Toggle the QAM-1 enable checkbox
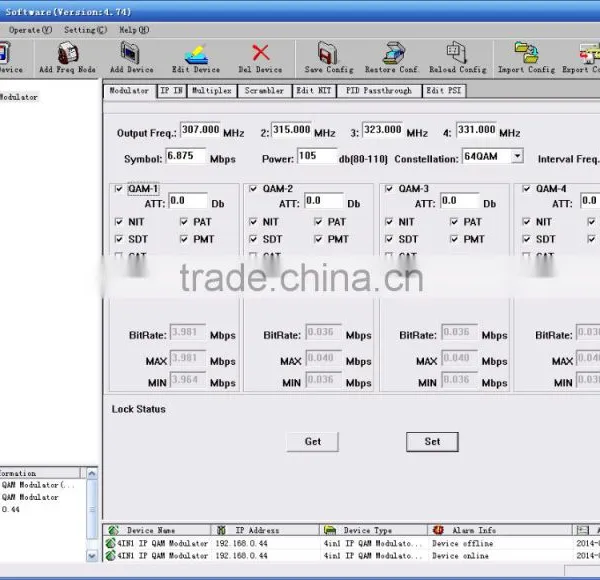The height and width of the screenshot is (580, 600). click(119, 189)
